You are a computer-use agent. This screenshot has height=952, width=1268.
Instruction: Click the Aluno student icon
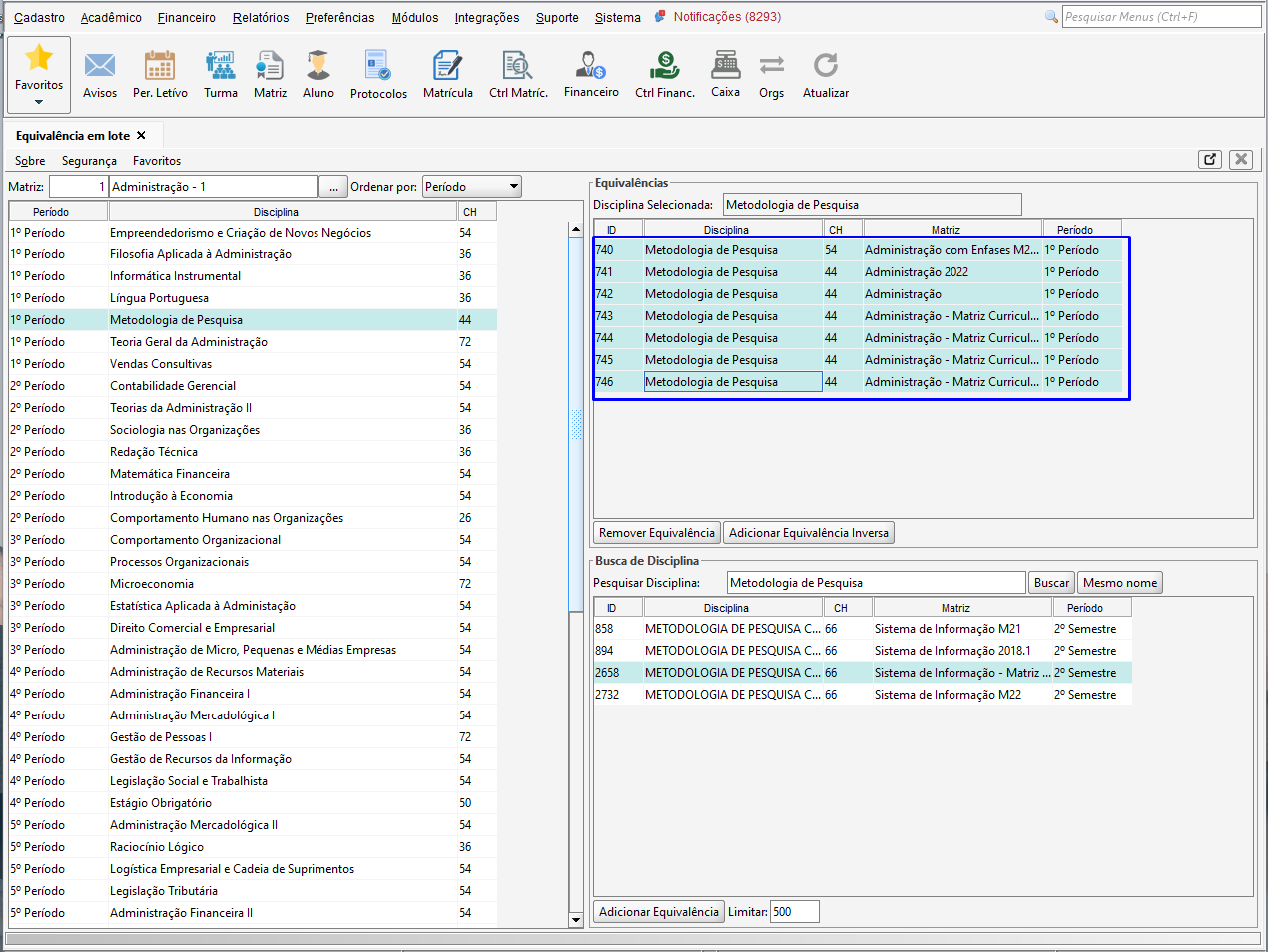[x=318, y=67]
